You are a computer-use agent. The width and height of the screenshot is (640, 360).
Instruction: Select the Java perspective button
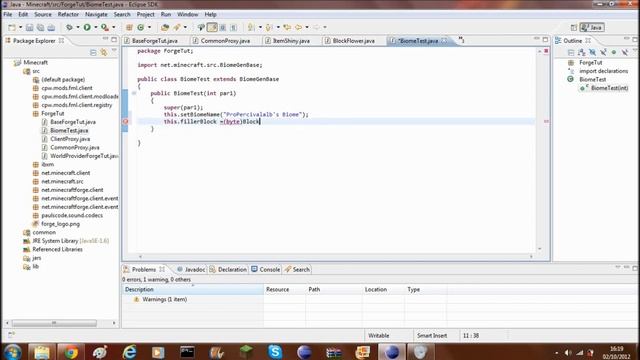coord(592,27)
